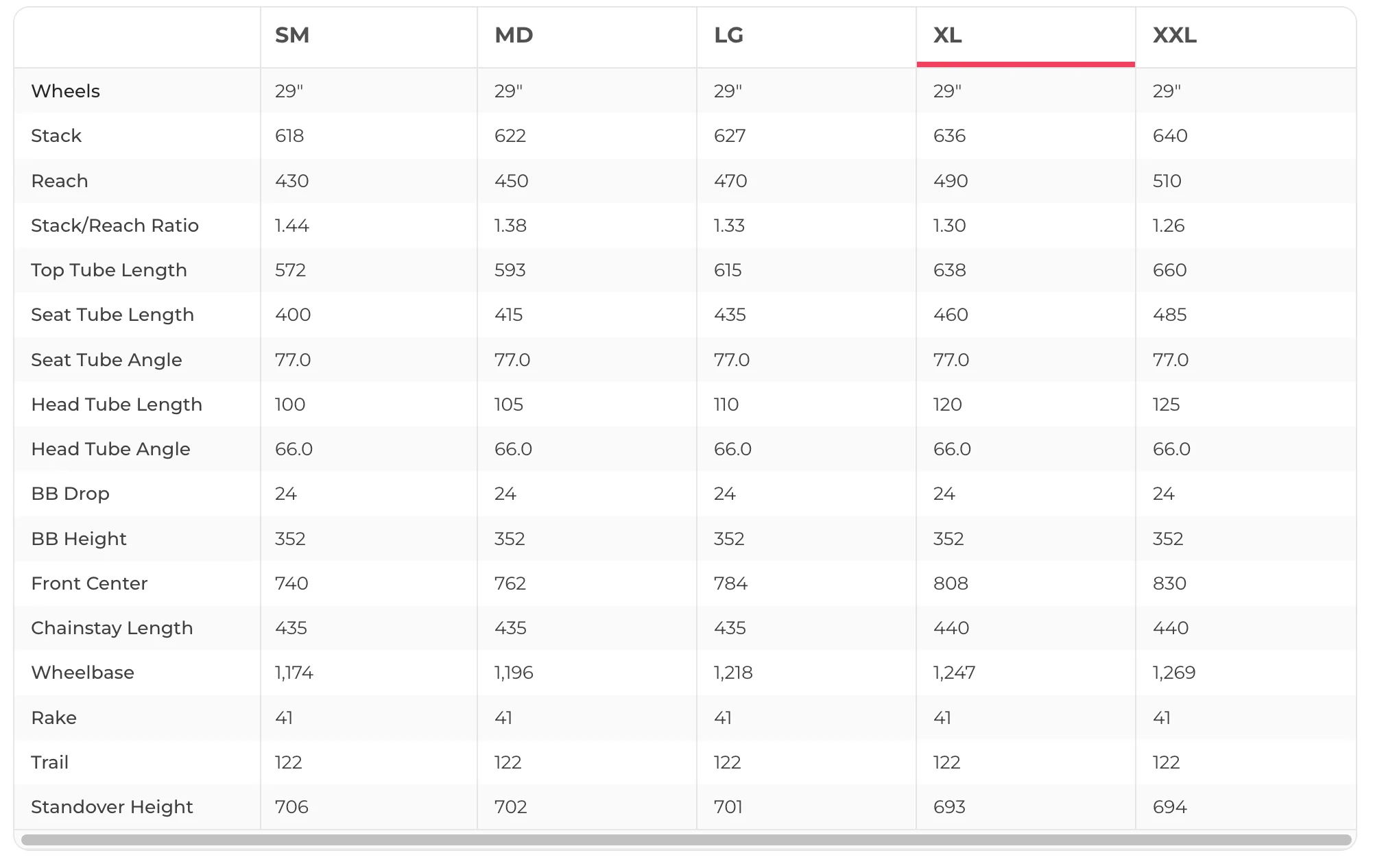Click the LG seat tube length 435
This screenshot has height=868, width=1373.
click(730, 315)
